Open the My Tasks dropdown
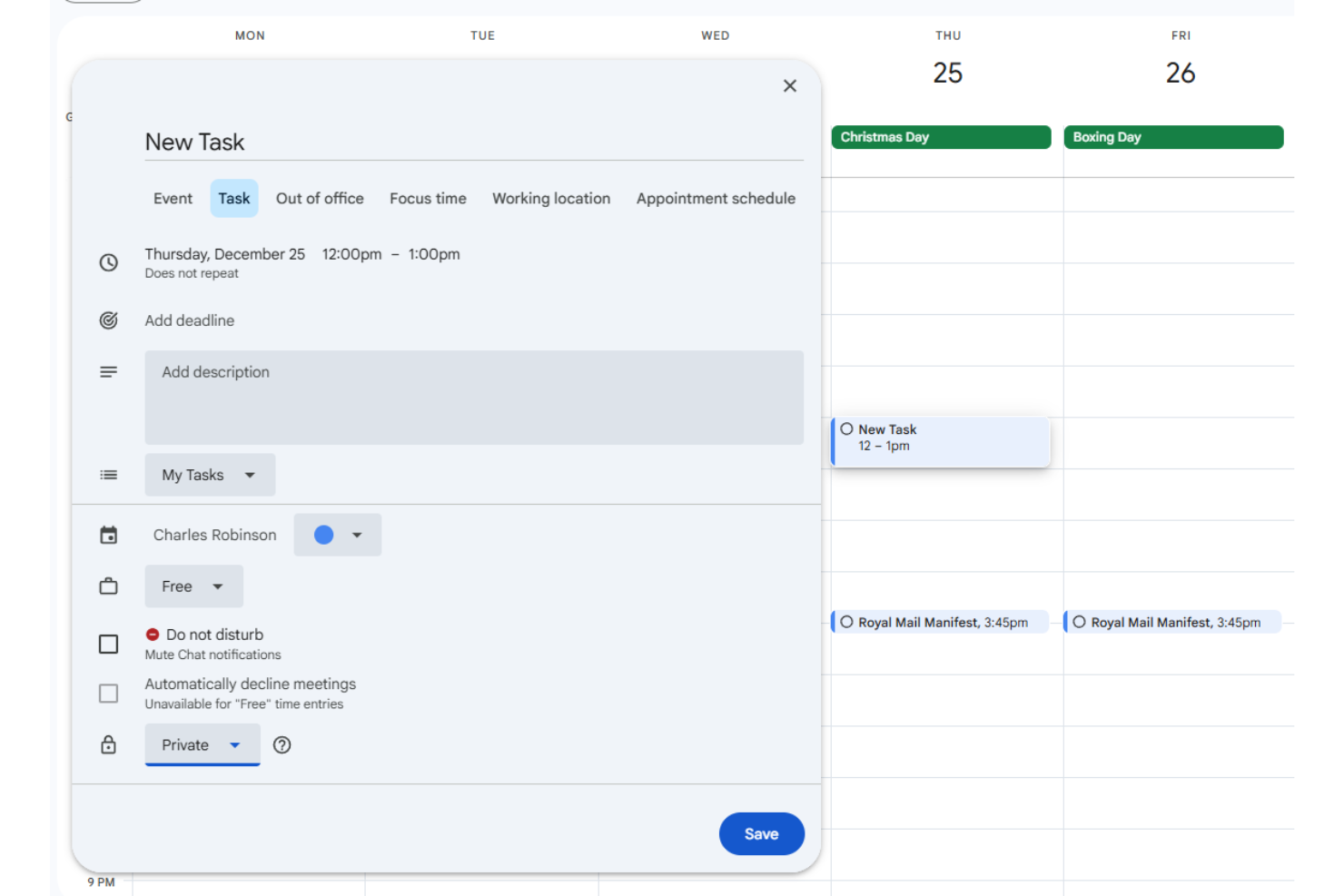1344x896 pixels. click(210, 474)
